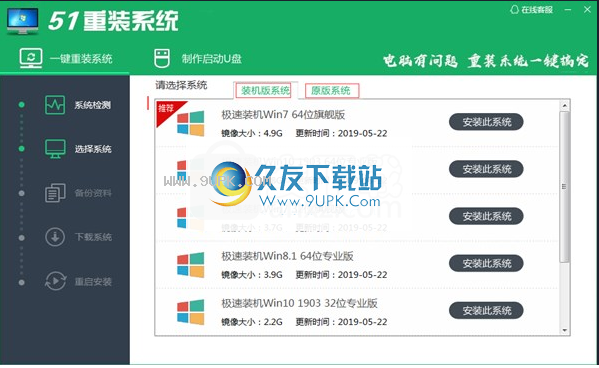Click the 51重装系统 computer logo icon

coord(22,21)
